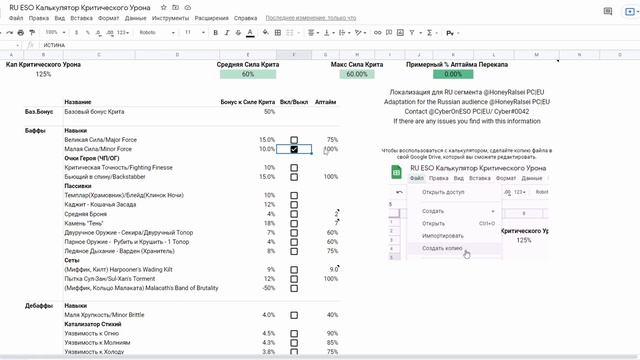Open the Файл menu
The width and height of the screenshot is (640, 360).
16,18
